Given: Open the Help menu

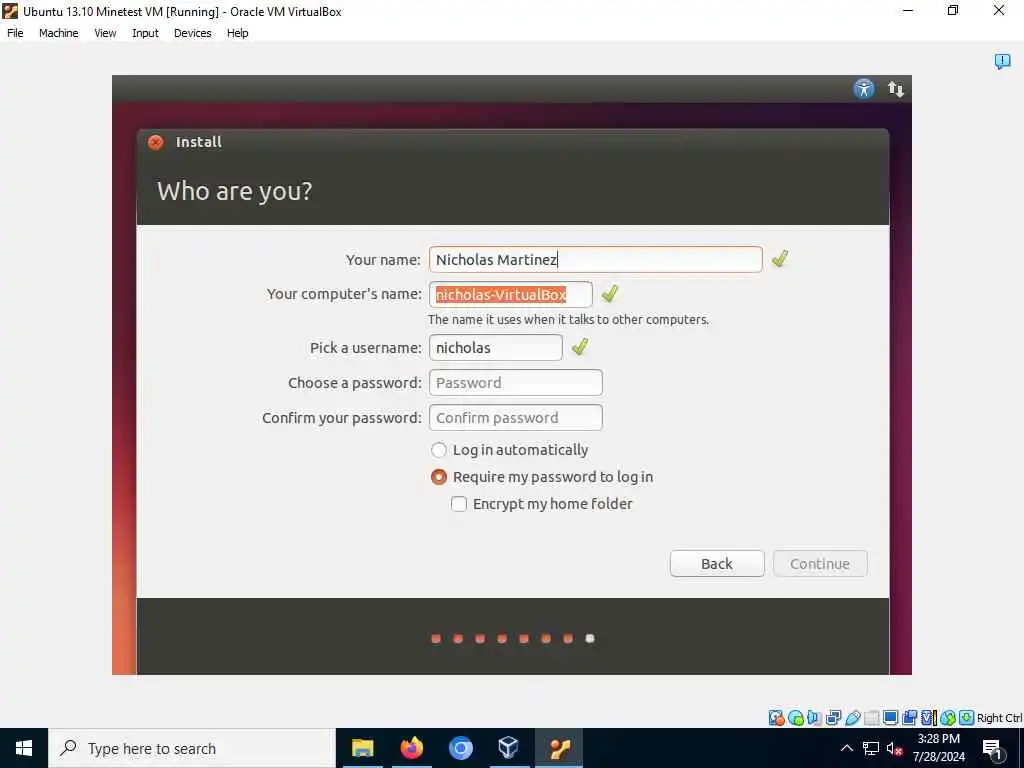Looking at the screenshot, I should 238,33.
